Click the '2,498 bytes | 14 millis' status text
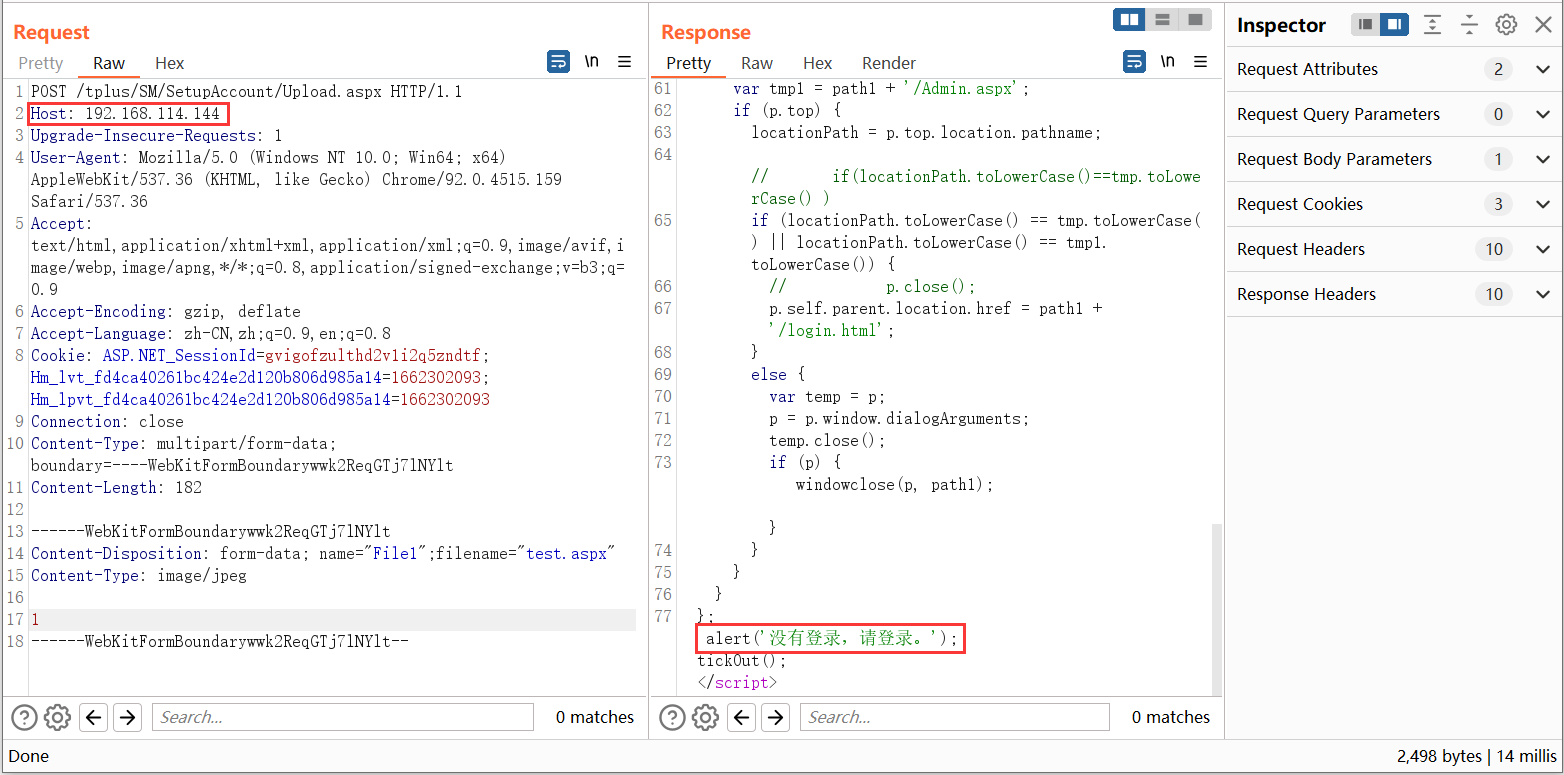 1476,756
